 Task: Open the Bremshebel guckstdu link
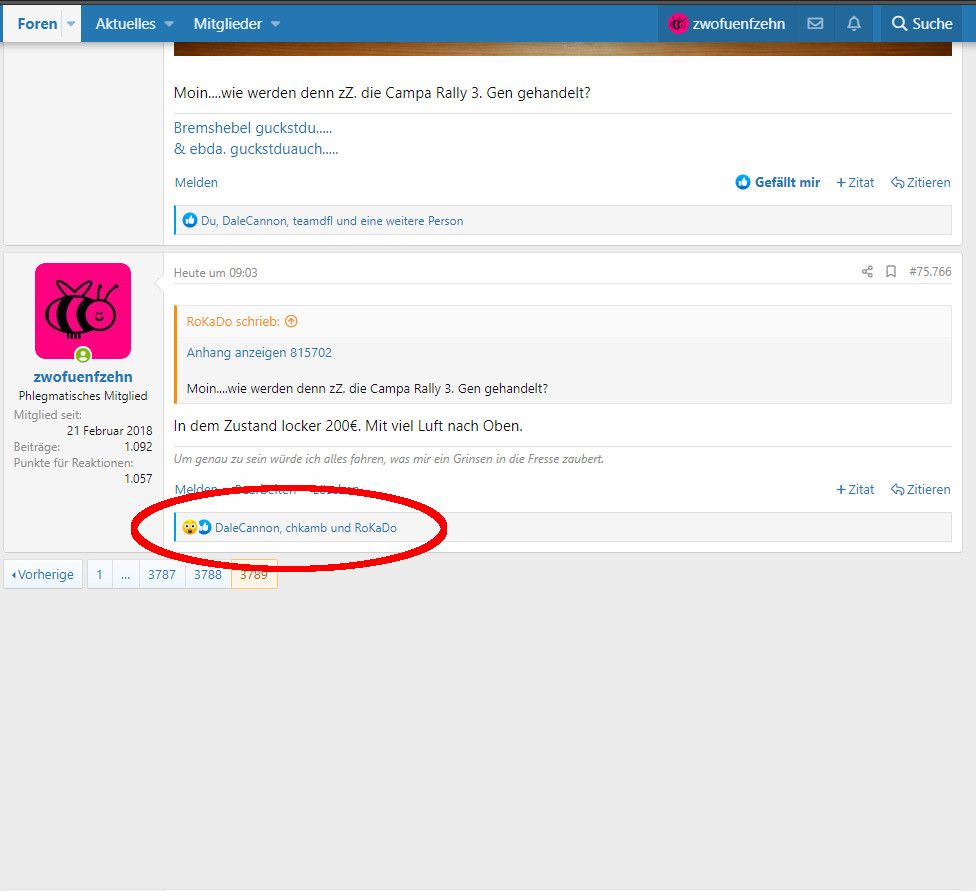pyautogui.click(x=252, y=128)
